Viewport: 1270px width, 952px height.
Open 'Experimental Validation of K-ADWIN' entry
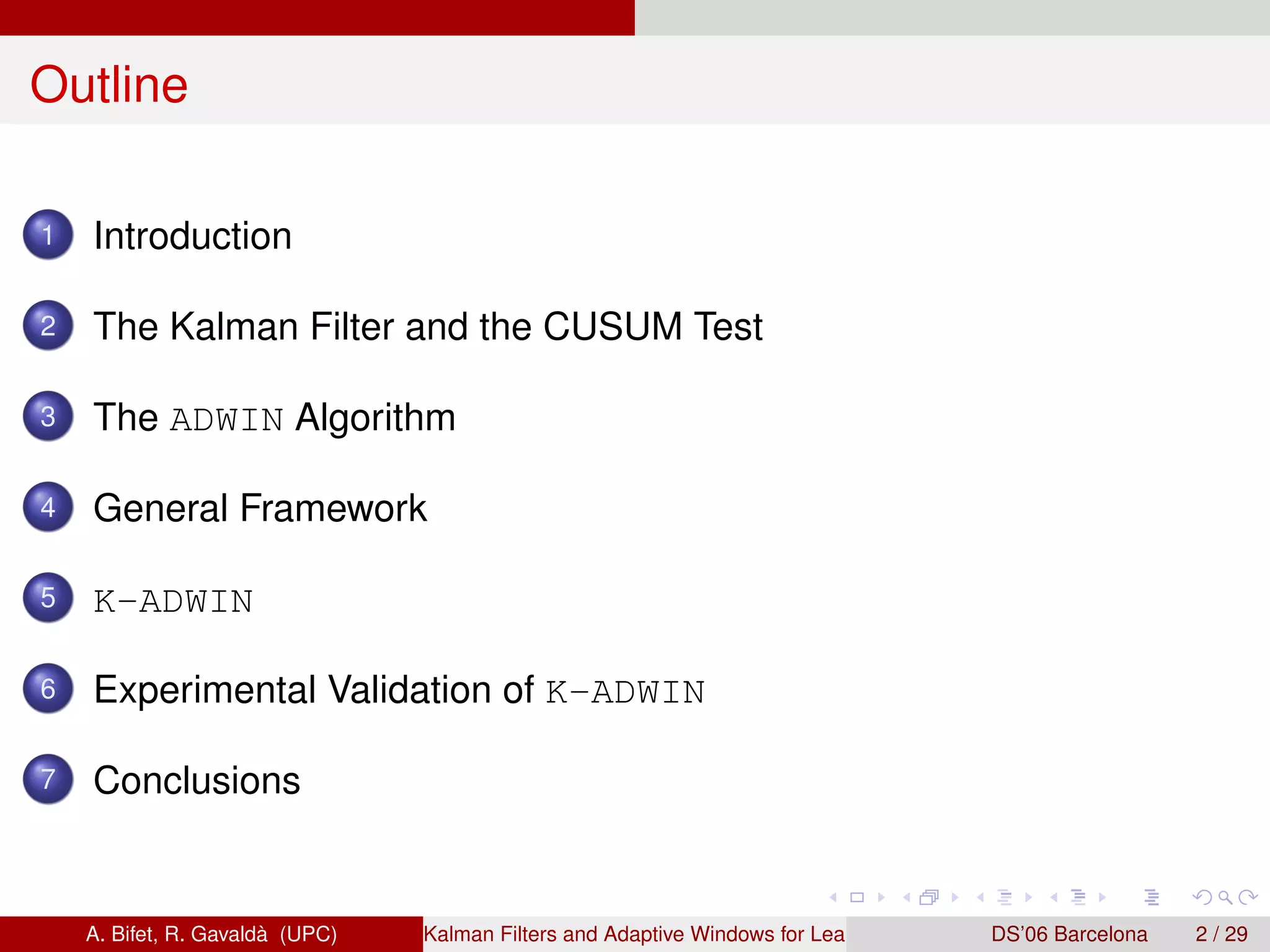click(x=399, y=690)
